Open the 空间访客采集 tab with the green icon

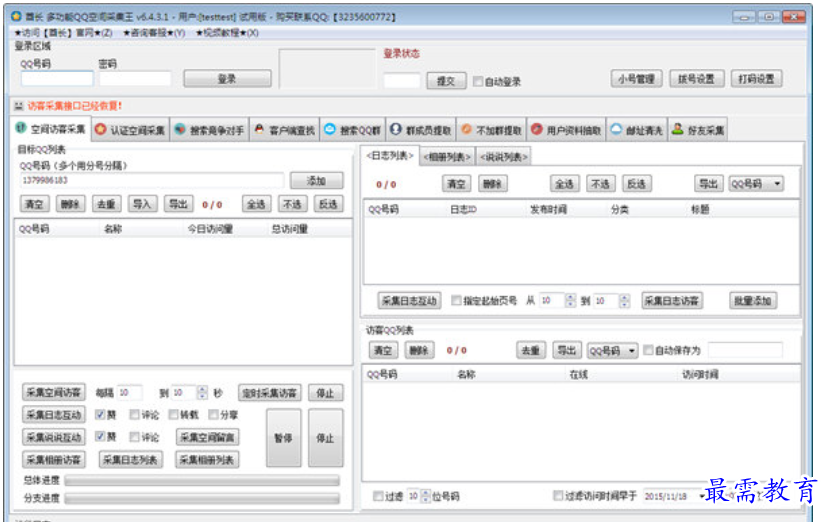51,129
